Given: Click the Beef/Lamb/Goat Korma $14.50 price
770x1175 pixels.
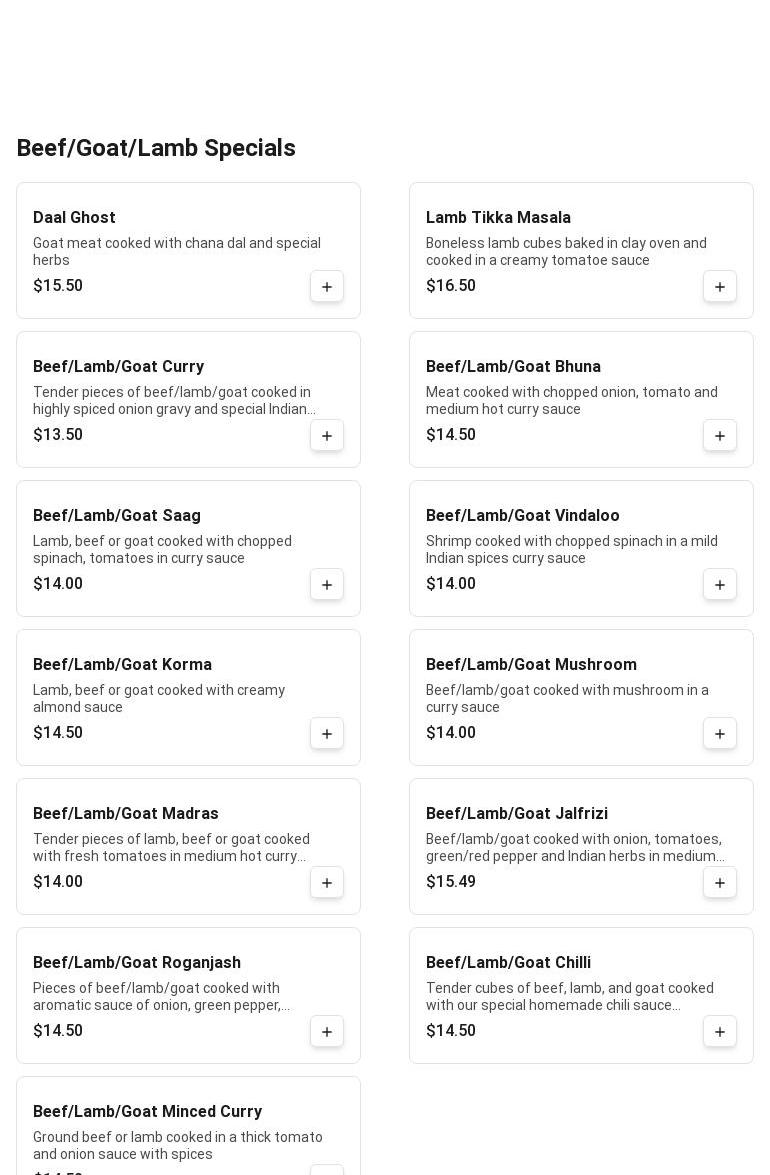Looking at the screenshot, I should (58, 733).
